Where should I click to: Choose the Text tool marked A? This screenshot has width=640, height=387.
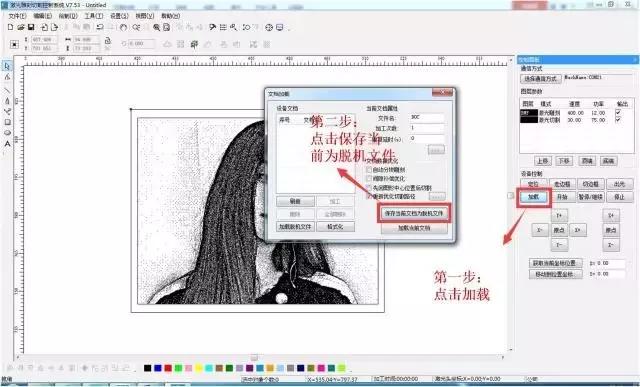click(7, 144)
